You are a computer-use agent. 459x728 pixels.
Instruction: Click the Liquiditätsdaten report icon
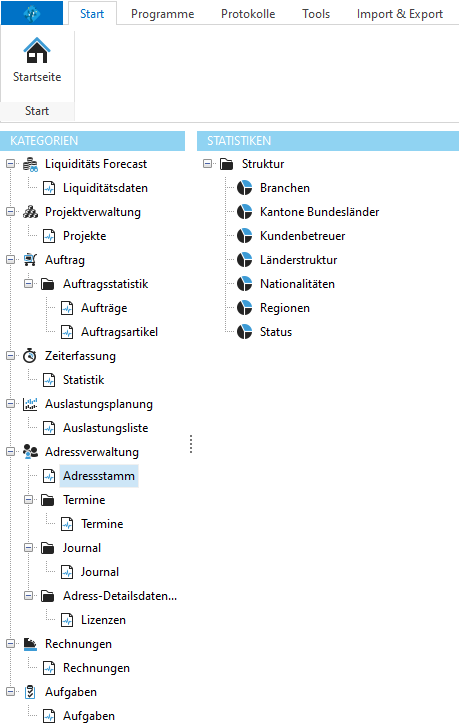click(49, 188)
